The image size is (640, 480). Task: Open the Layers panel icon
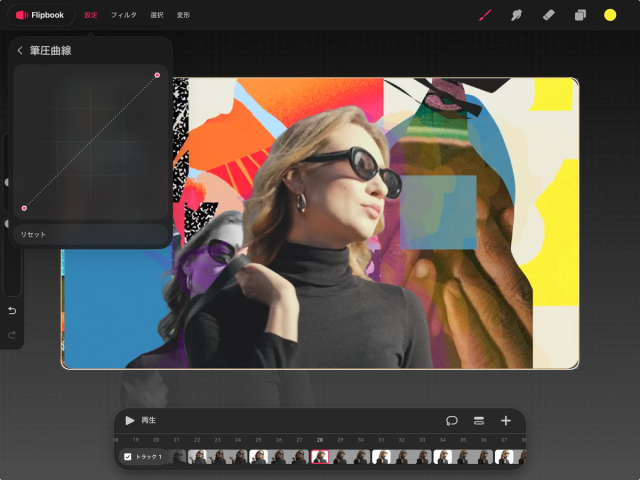(579, 15)
